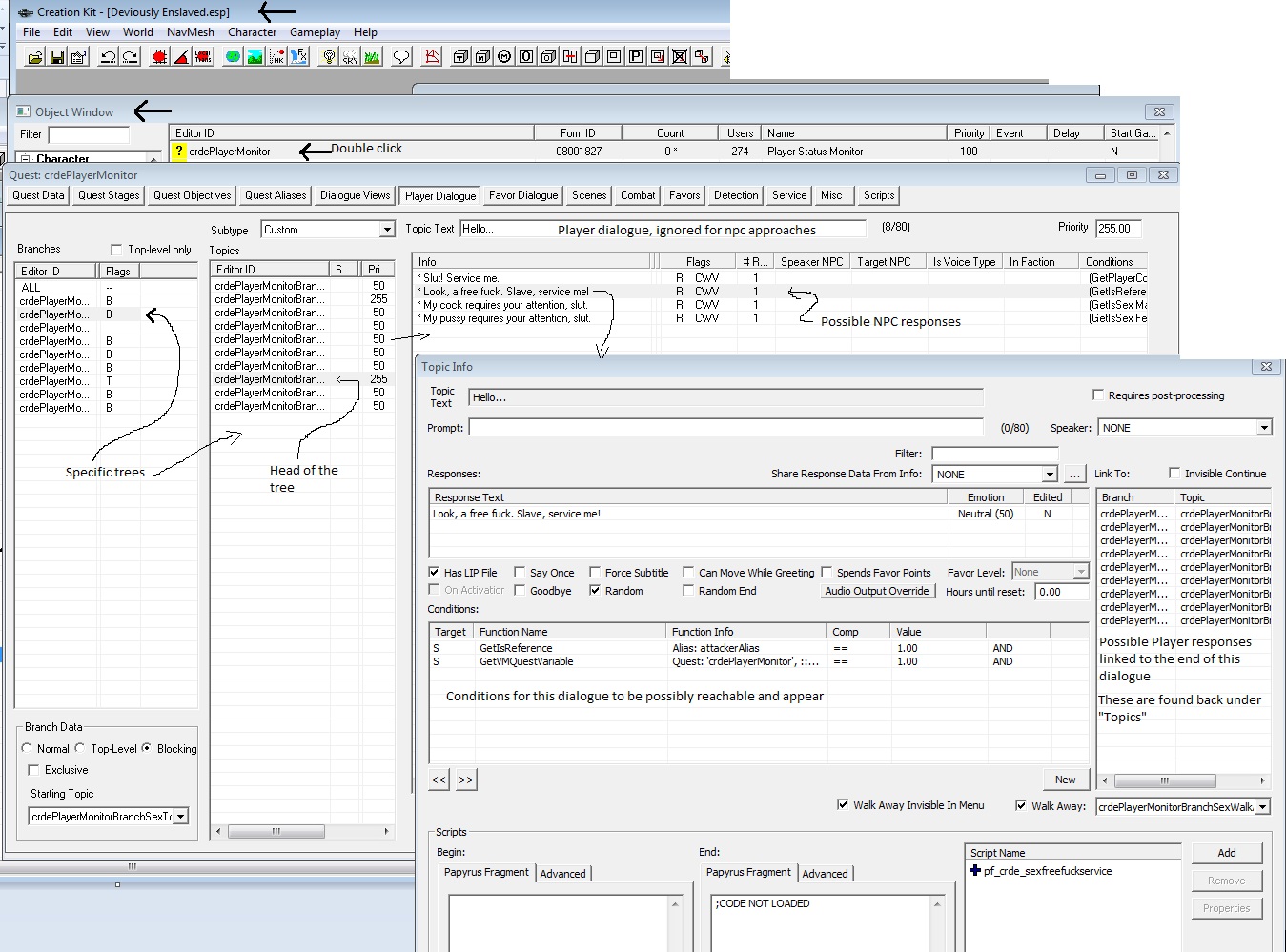
Task: Toggle the Snap to Grid icon
Action: 159,57
